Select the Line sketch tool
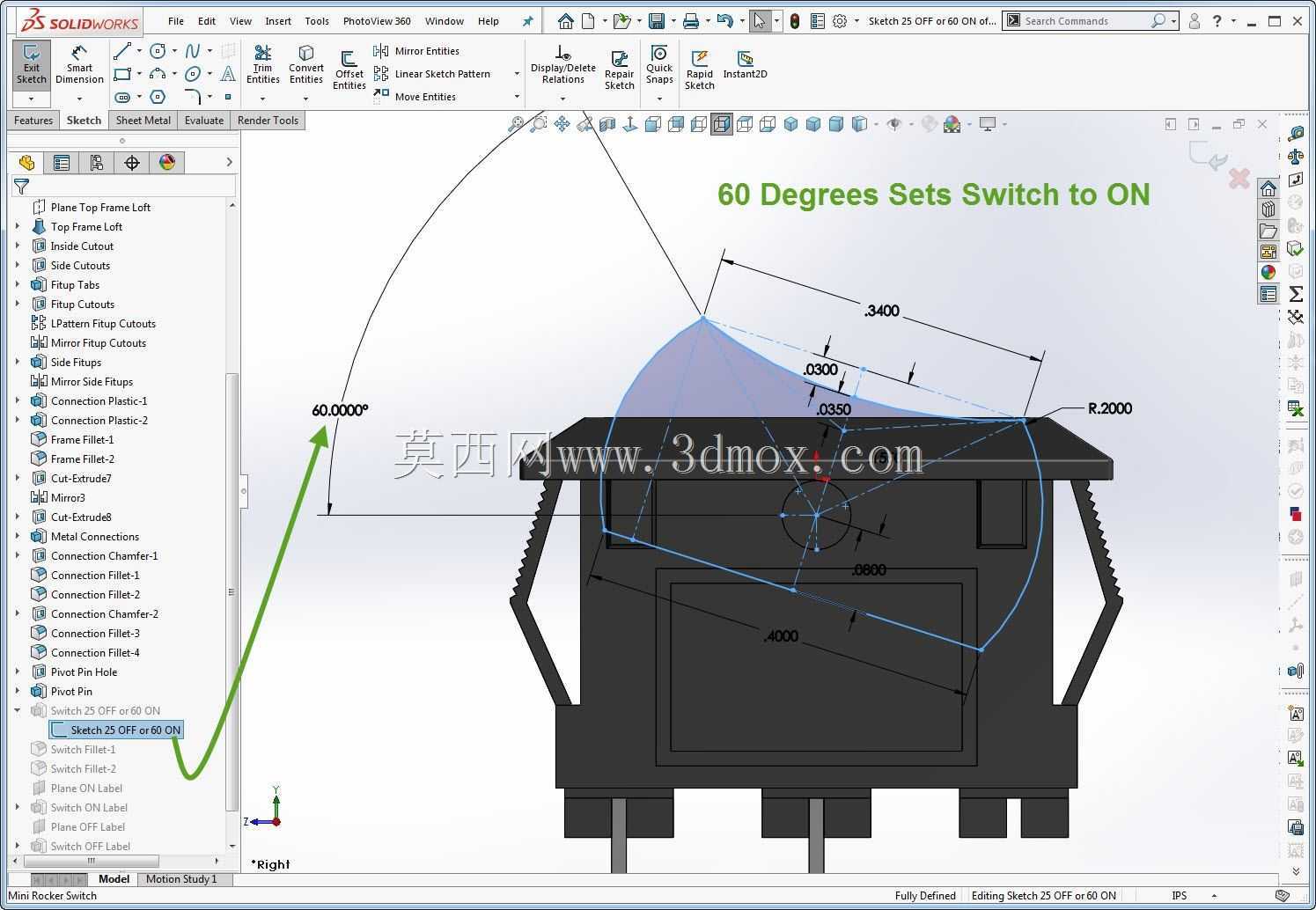The image size is (1316, 910). click(x=122, y=51)
